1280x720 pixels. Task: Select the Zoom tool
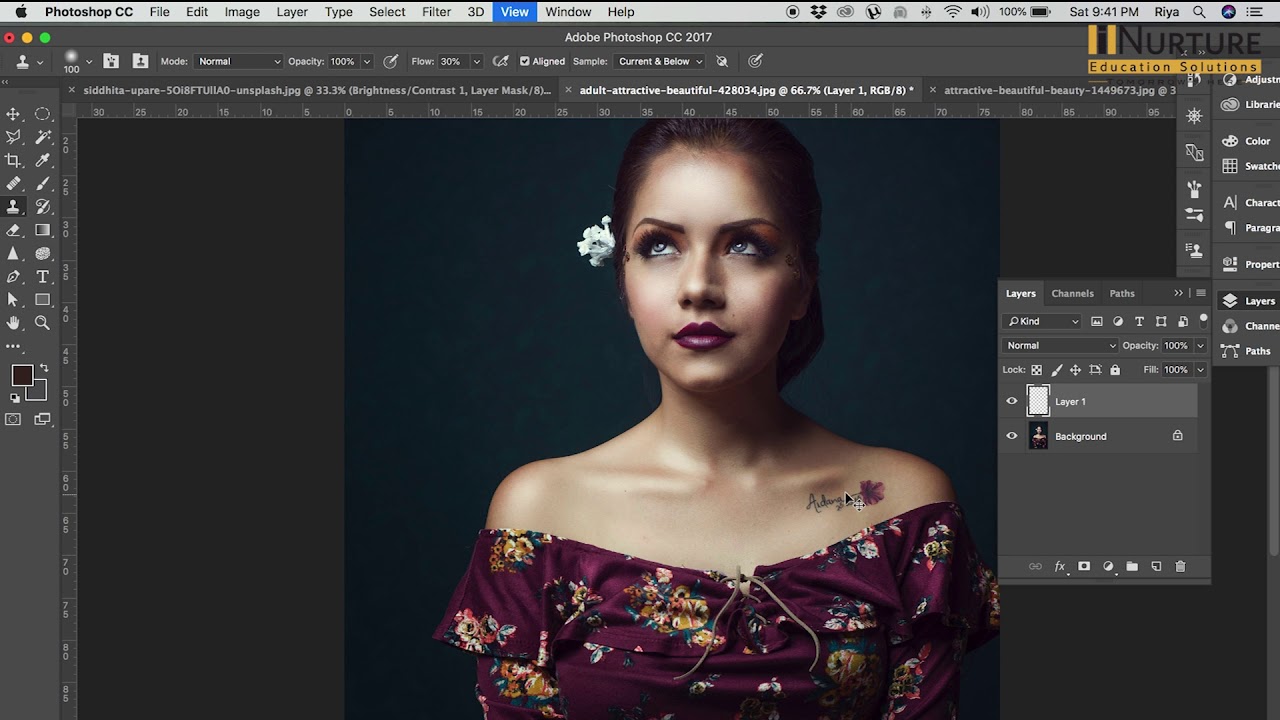click(x=43, y=323)
